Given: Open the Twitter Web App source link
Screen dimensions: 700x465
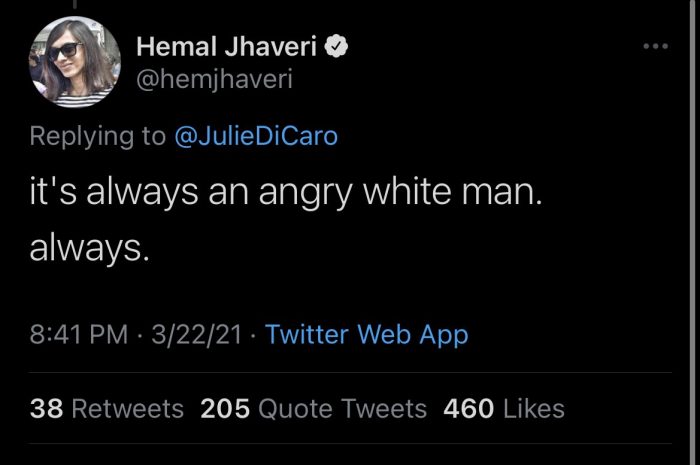Looking at the screenshot, I should click(x=367, y=334).
